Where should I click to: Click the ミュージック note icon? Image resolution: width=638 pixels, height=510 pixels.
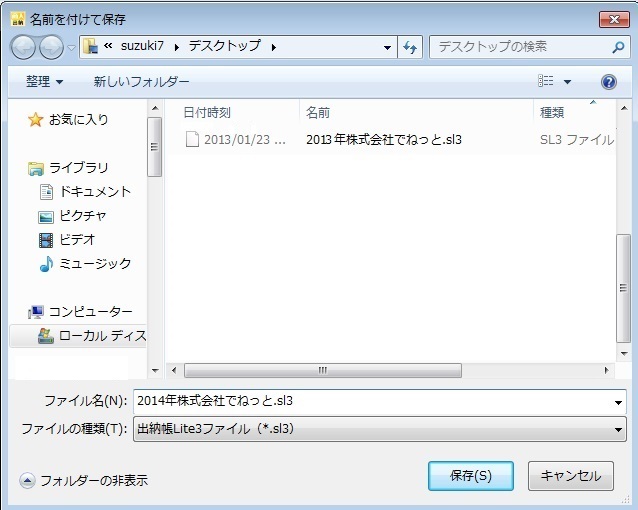46,264
